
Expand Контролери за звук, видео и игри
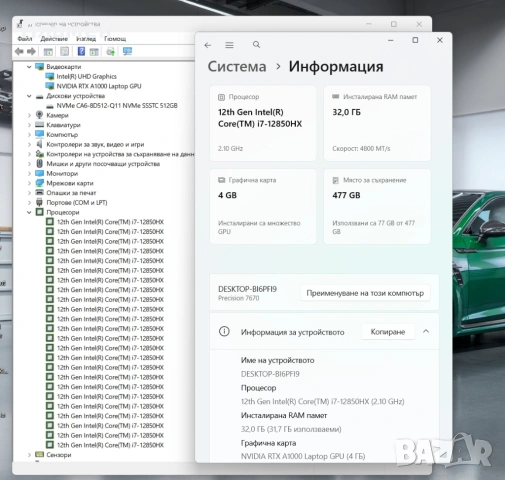pyautogui.click(x=29, y=144)
